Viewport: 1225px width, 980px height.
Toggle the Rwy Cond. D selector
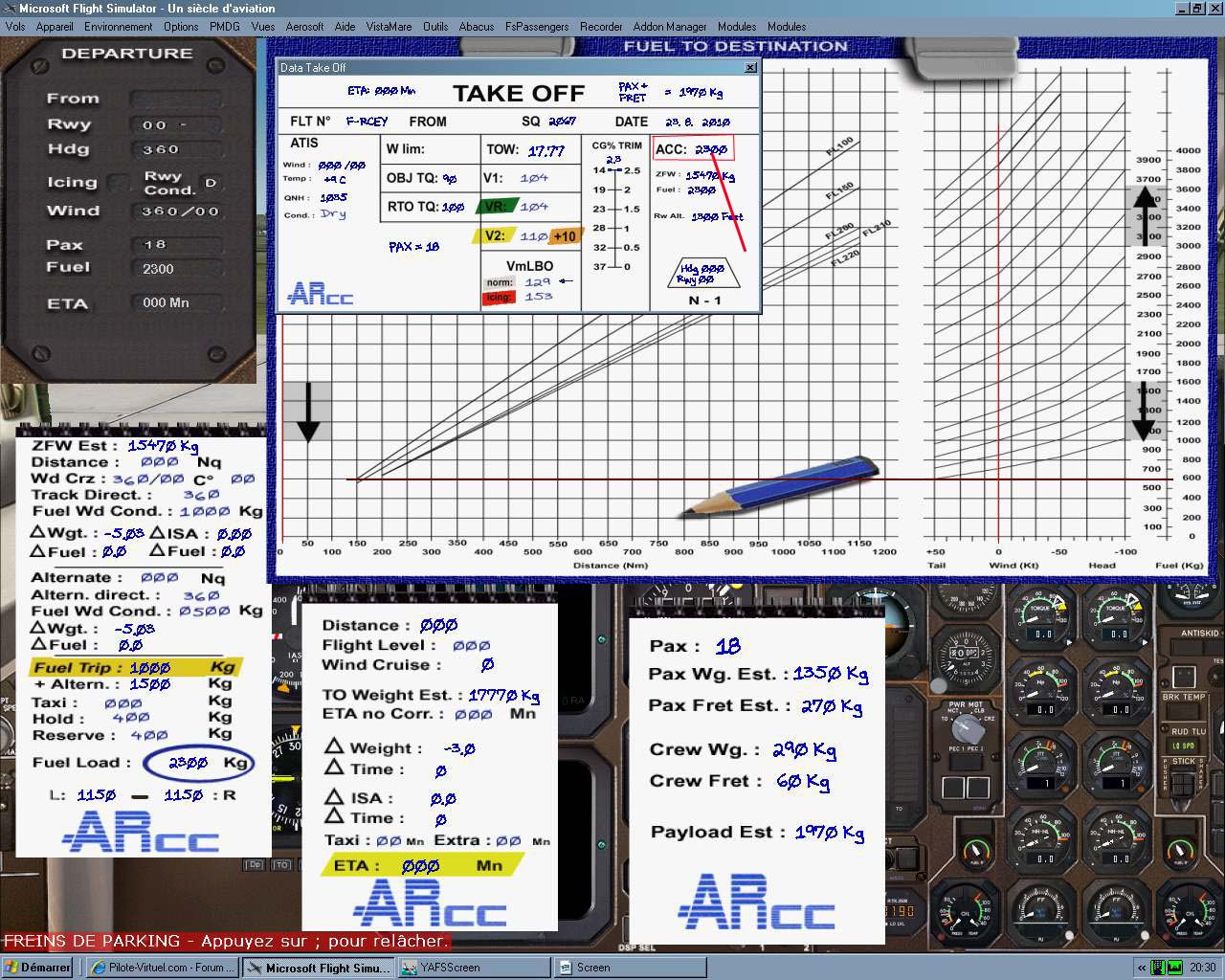pos(211,182)
